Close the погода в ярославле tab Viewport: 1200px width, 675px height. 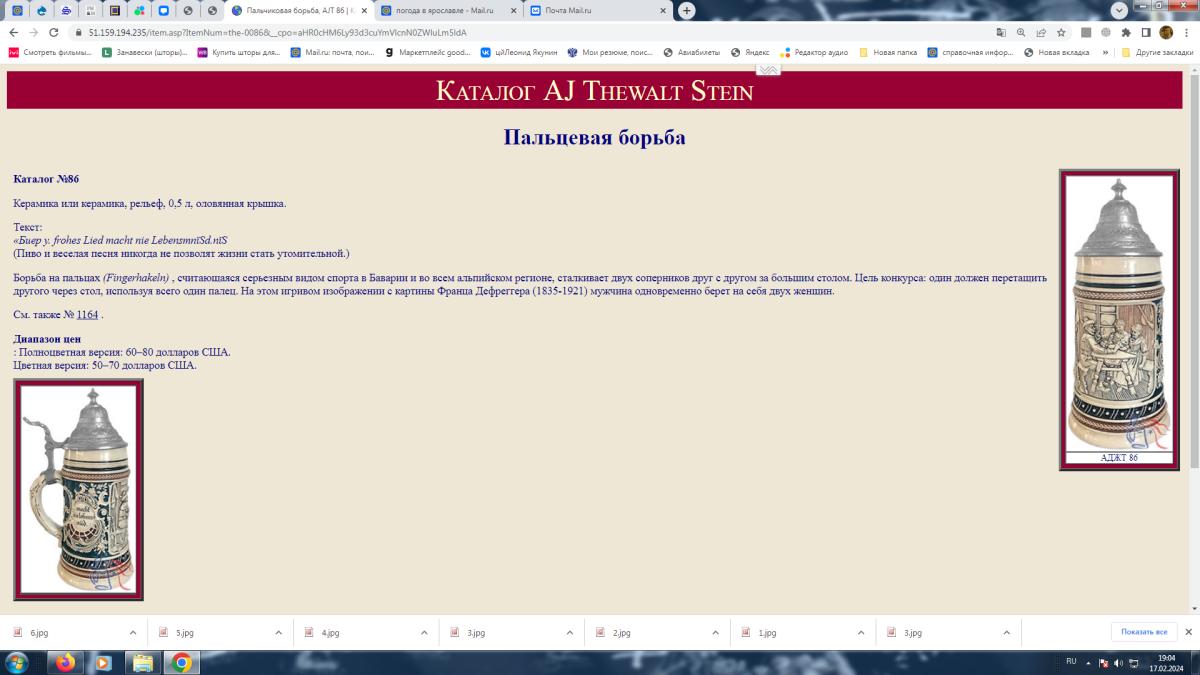(x=514, y=11)
